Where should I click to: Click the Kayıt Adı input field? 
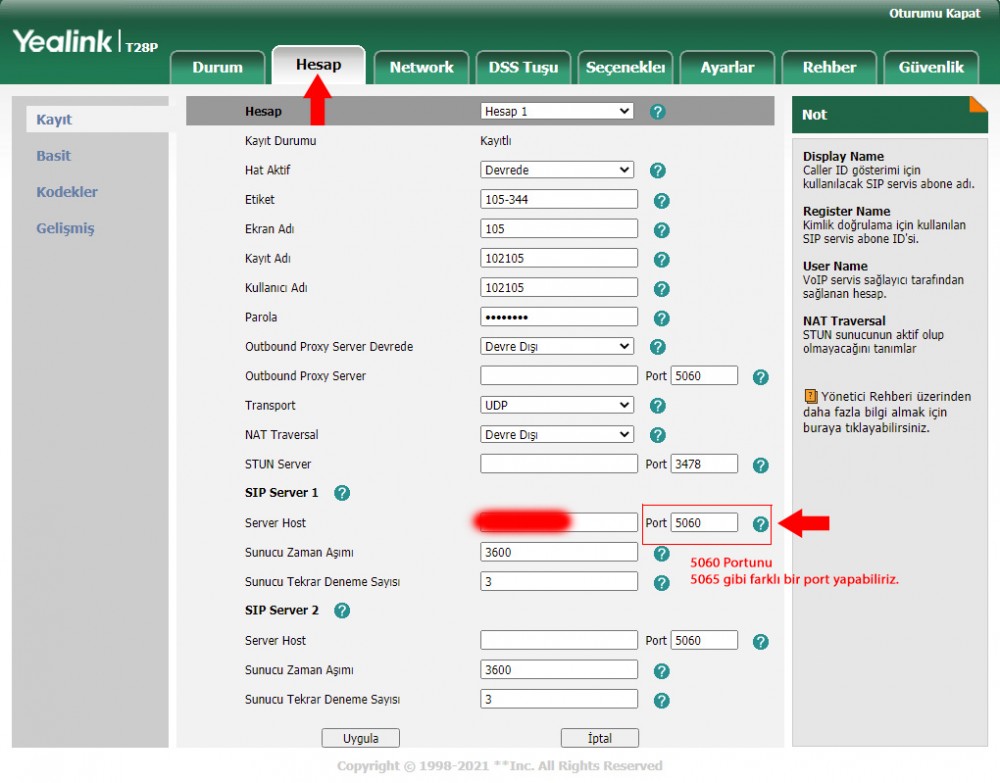point(559,258)
